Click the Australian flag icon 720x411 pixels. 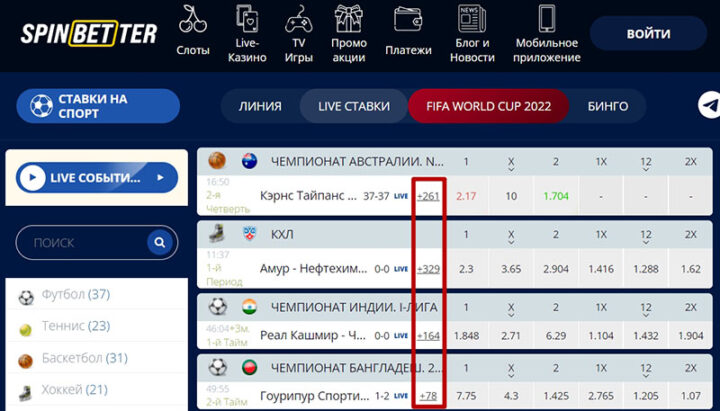(x=249, y=161)
